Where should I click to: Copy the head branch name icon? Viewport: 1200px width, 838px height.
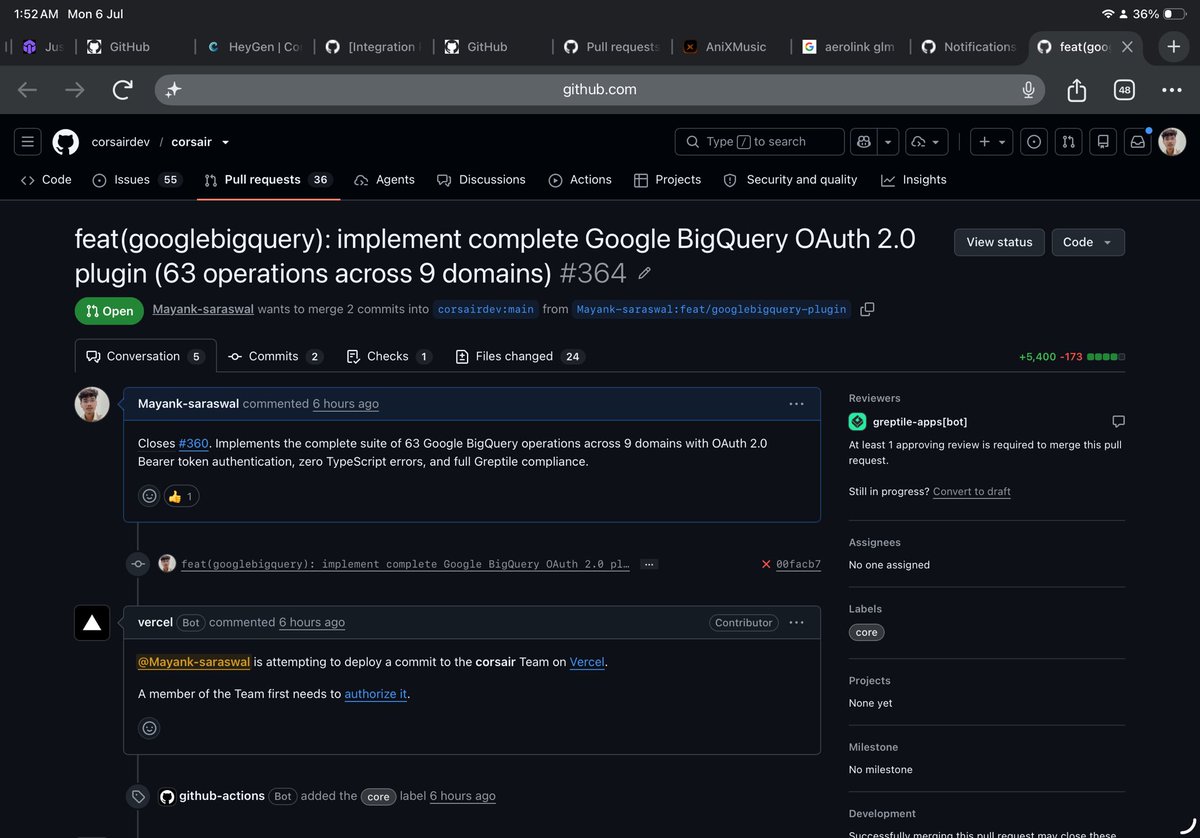tap(867, 309)
